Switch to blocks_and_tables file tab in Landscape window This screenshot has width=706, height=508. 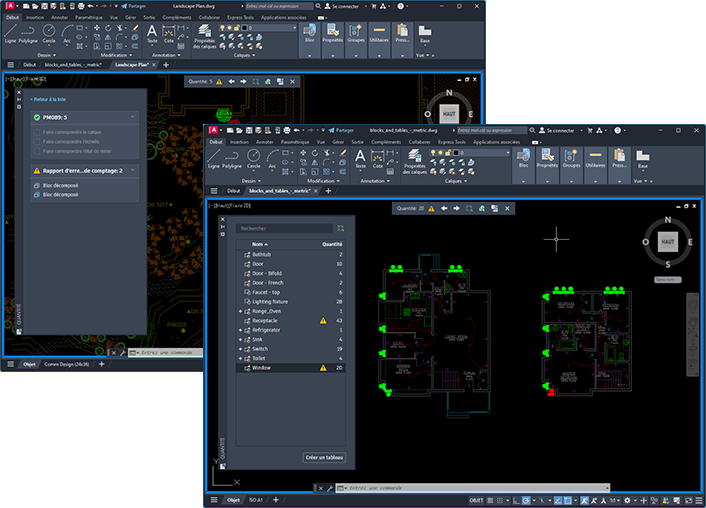[73, 65]
